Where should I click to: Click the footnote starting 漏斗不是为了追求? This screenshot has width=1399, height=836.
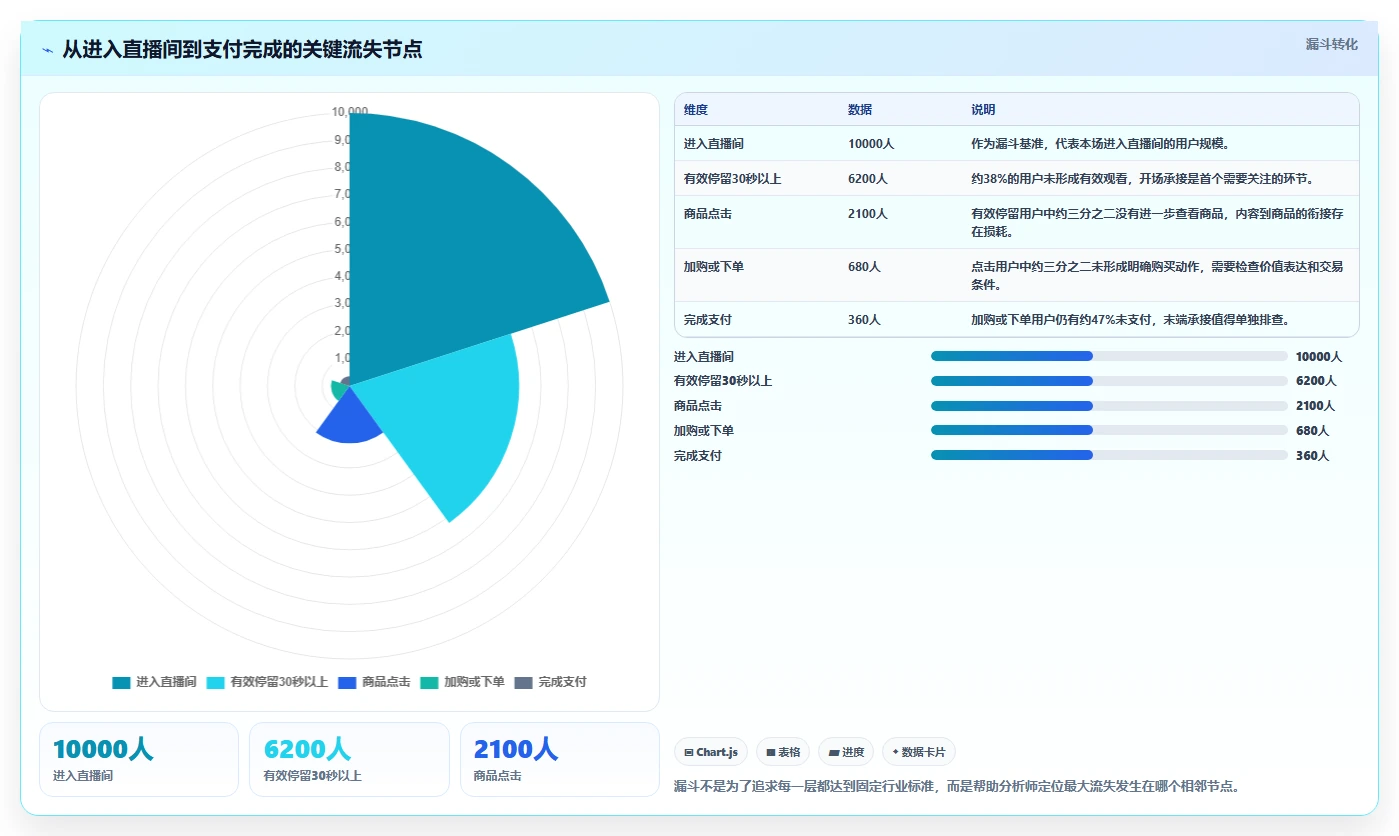pyautogui.click(x=957, y=787)
